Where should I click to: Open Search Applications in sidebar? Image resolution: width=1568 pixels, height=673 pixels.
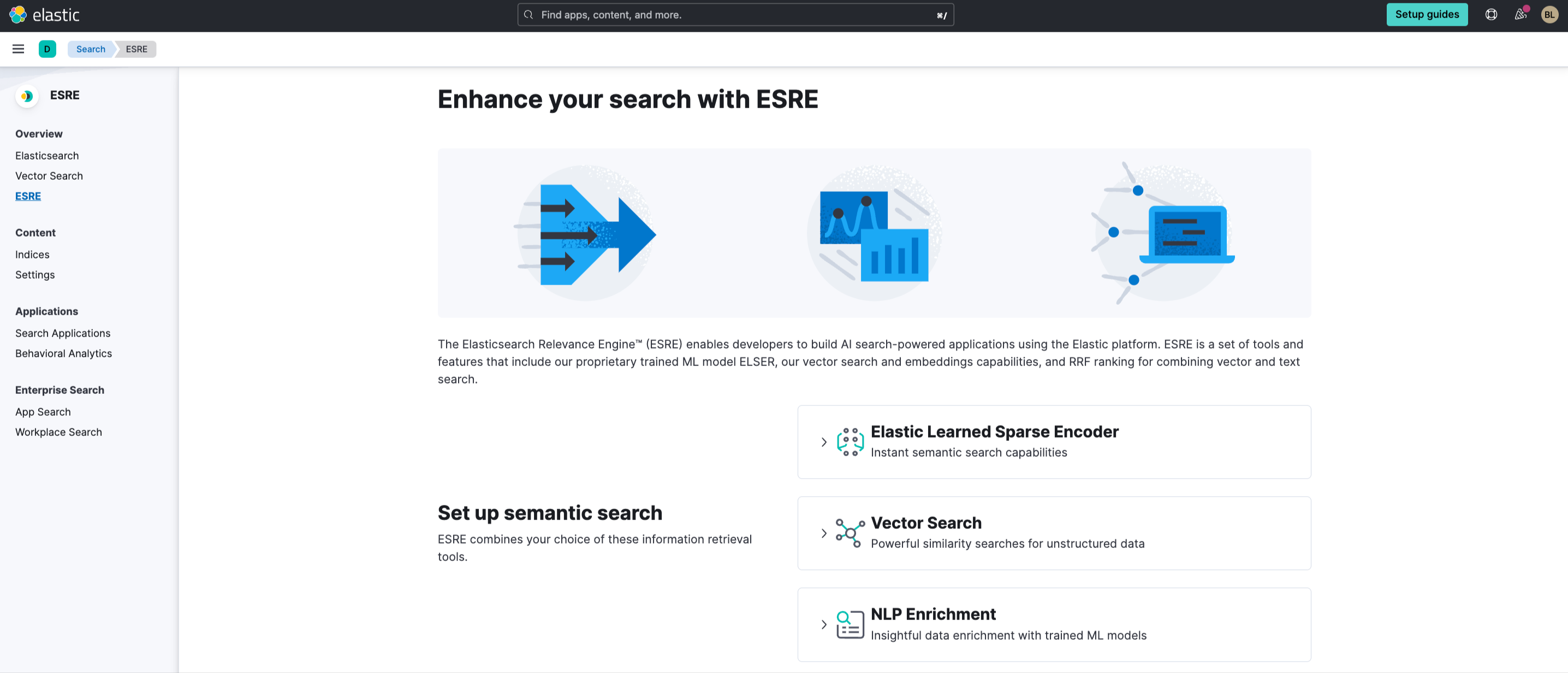[x=63, y=333]
